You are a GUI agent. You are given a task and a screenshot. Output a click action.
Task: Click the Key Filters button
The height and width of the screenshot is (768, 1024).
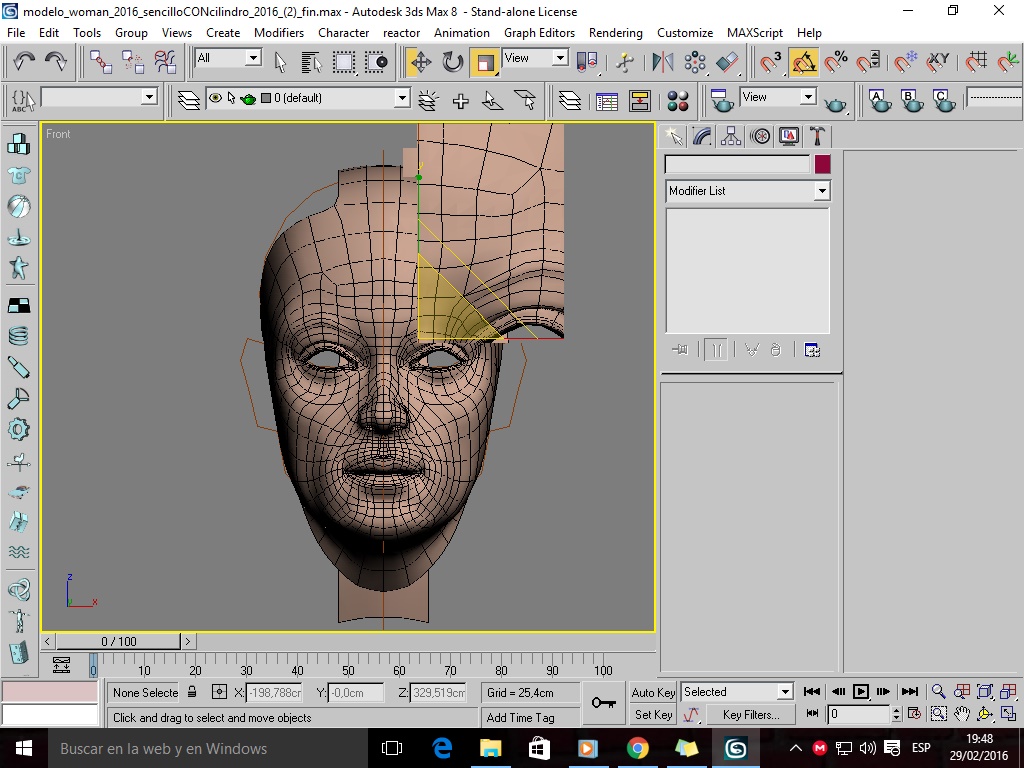pos(750,715)
